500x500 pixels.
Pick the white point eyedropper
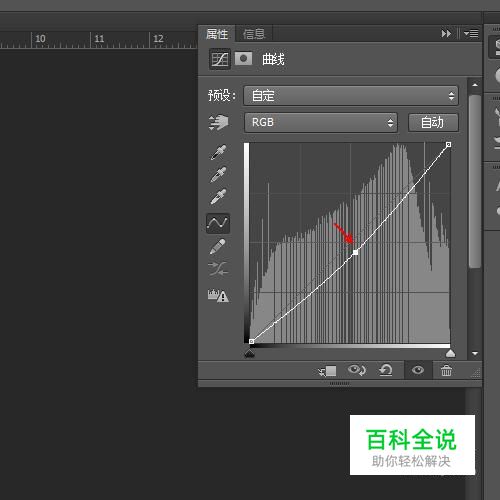218,197
